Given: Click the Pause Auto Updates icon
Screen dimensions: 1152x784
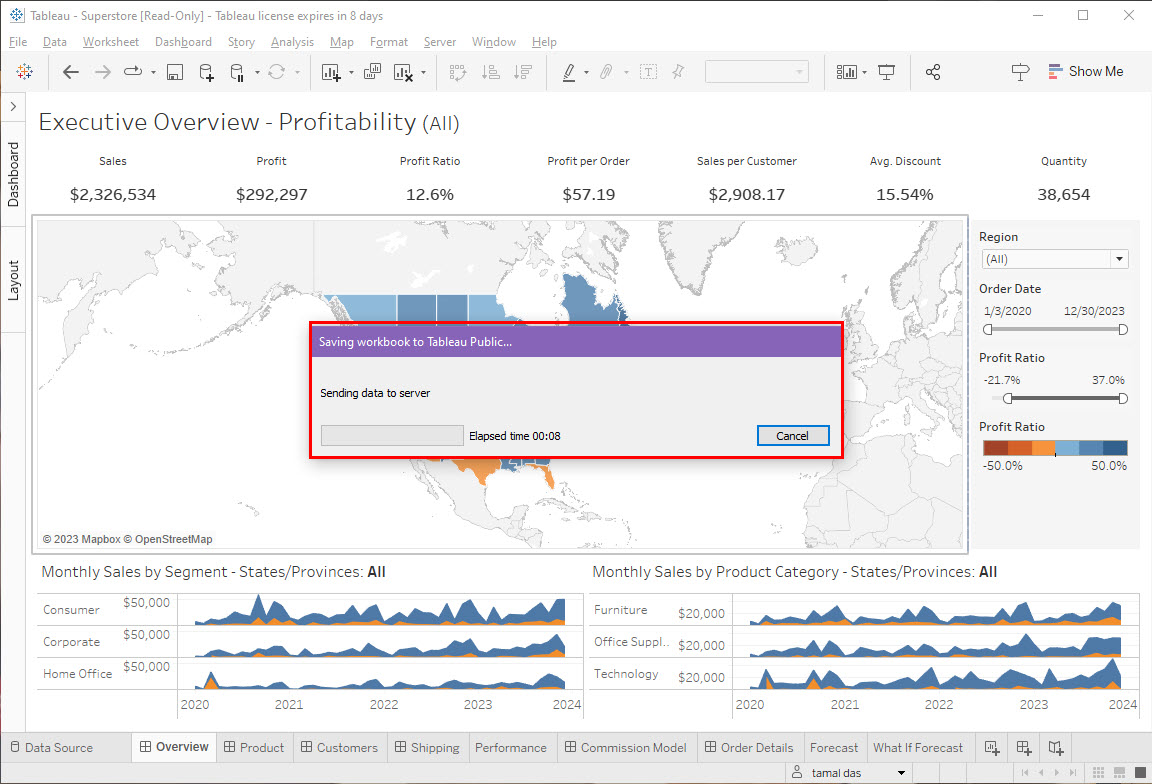Looking at the screenshot, I should 237,72.
